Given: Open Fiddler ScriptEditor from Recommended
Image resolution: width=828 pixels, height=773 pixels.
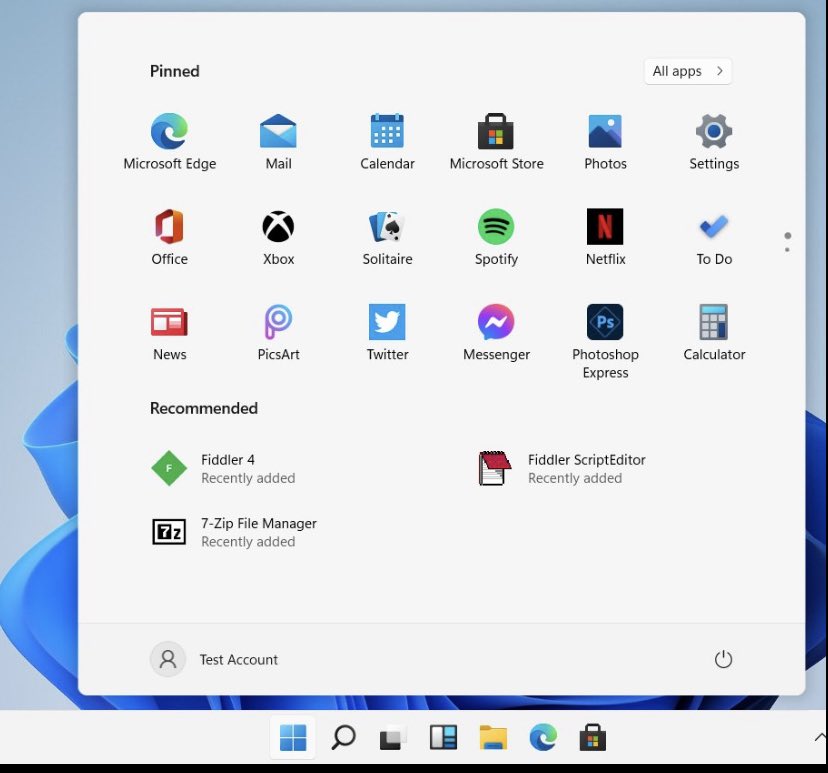Looking at the screenshot, I should [x=561, y=468].
